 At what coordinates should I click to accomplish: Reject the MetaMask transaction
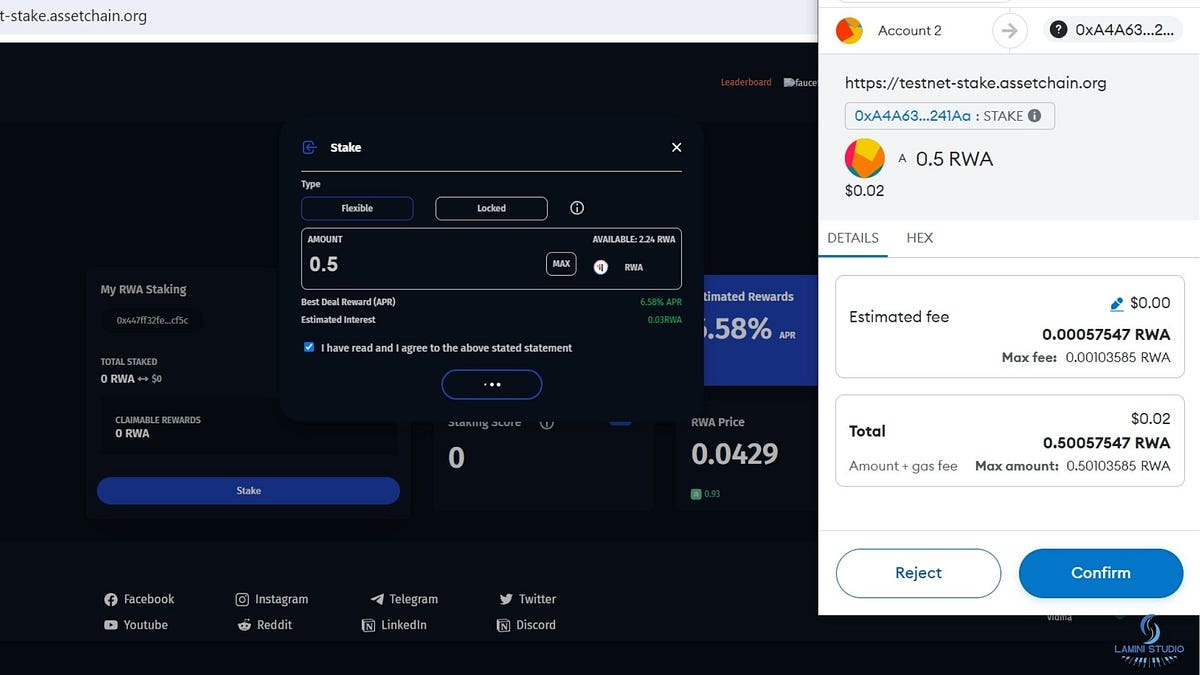pyautogui.click(x=918, y=573)
